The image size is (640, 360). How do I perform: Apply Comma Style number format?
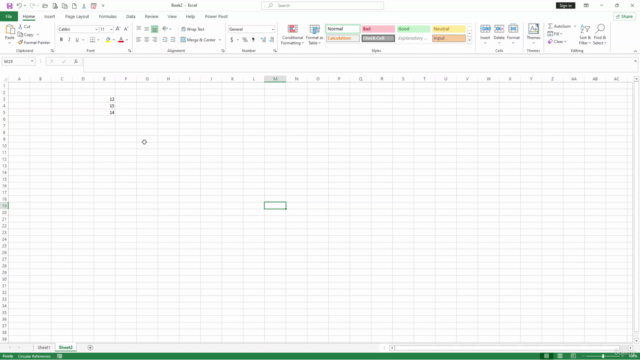tap(253, 40)
